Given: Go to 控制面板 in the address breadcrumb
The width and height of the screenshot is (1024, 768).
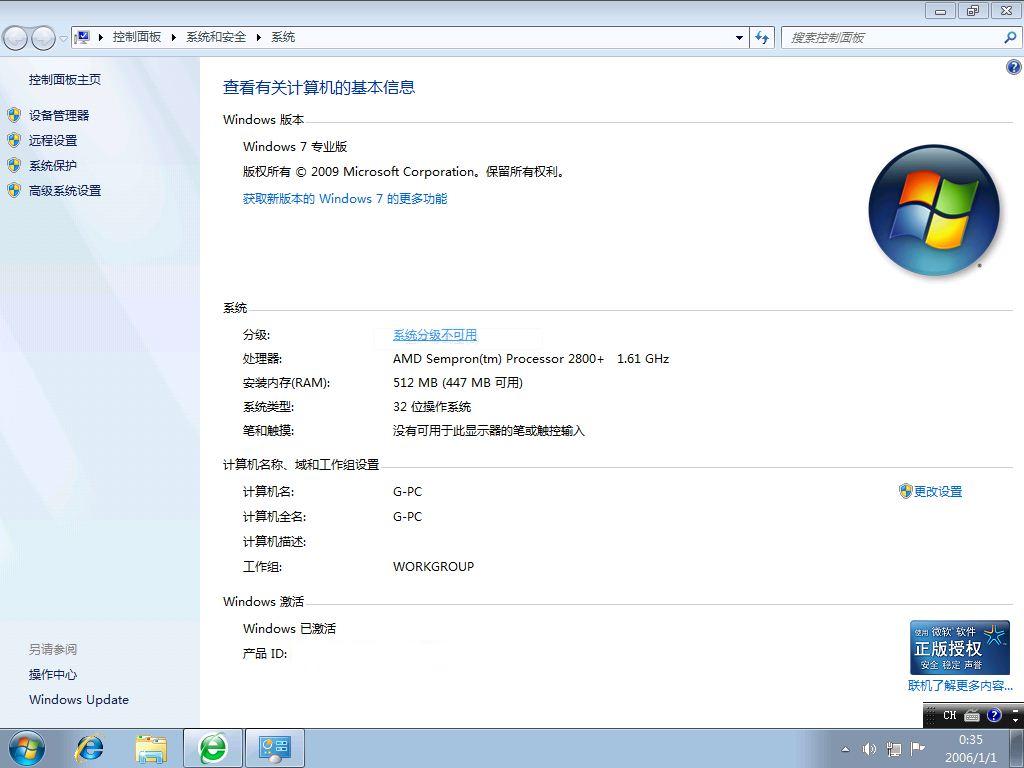Looking at the screenshot, I should (x=137, y=37).
